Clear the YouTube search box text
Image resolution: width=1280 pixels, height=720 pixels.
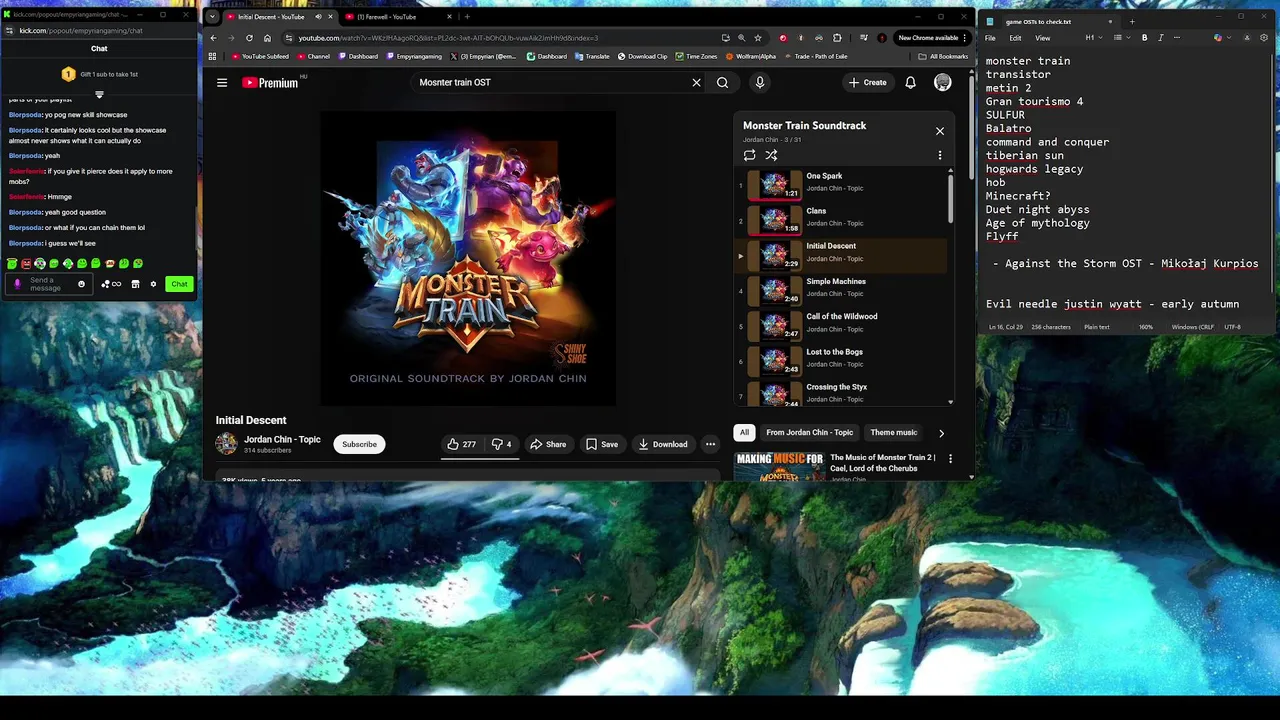[696, 82]
